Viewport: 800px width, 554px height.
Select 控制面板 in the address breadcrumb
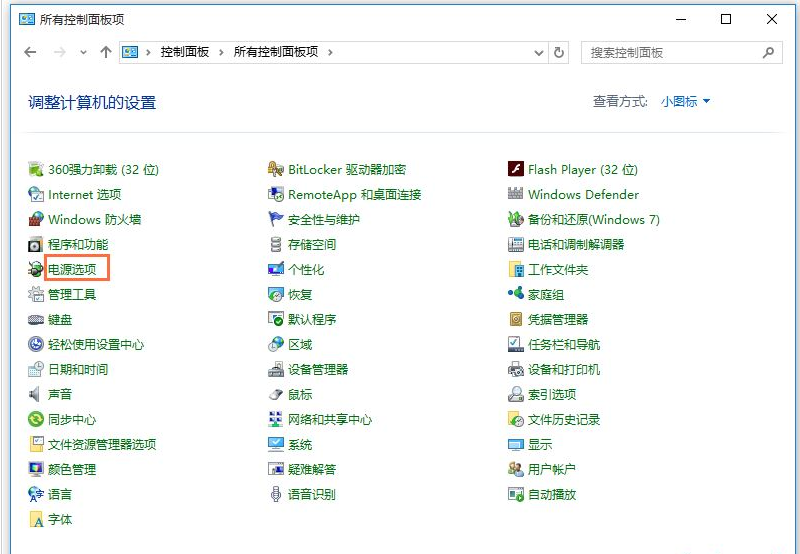(185, 52)
